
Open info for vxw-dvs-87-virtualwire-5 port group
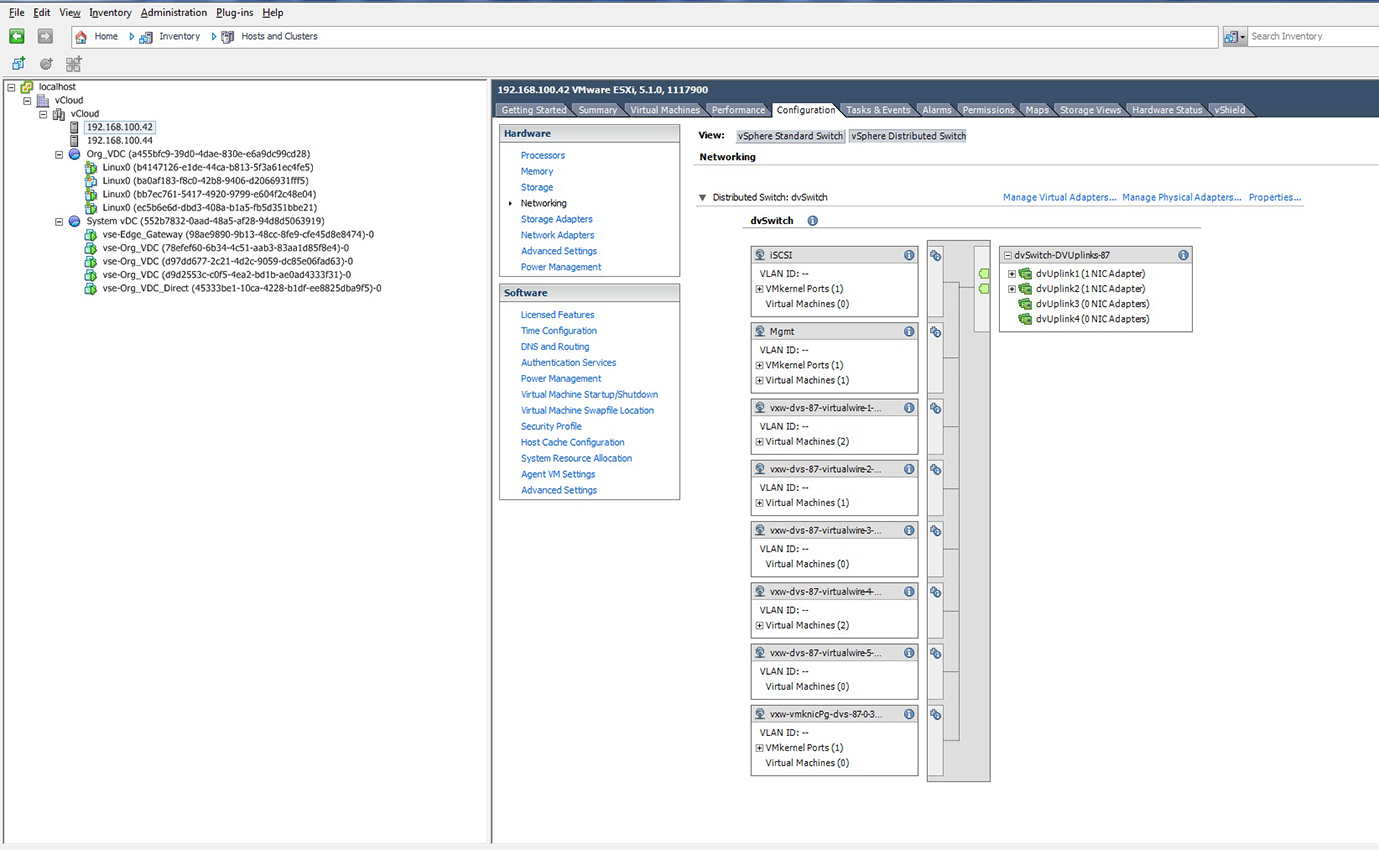(909, 653)
